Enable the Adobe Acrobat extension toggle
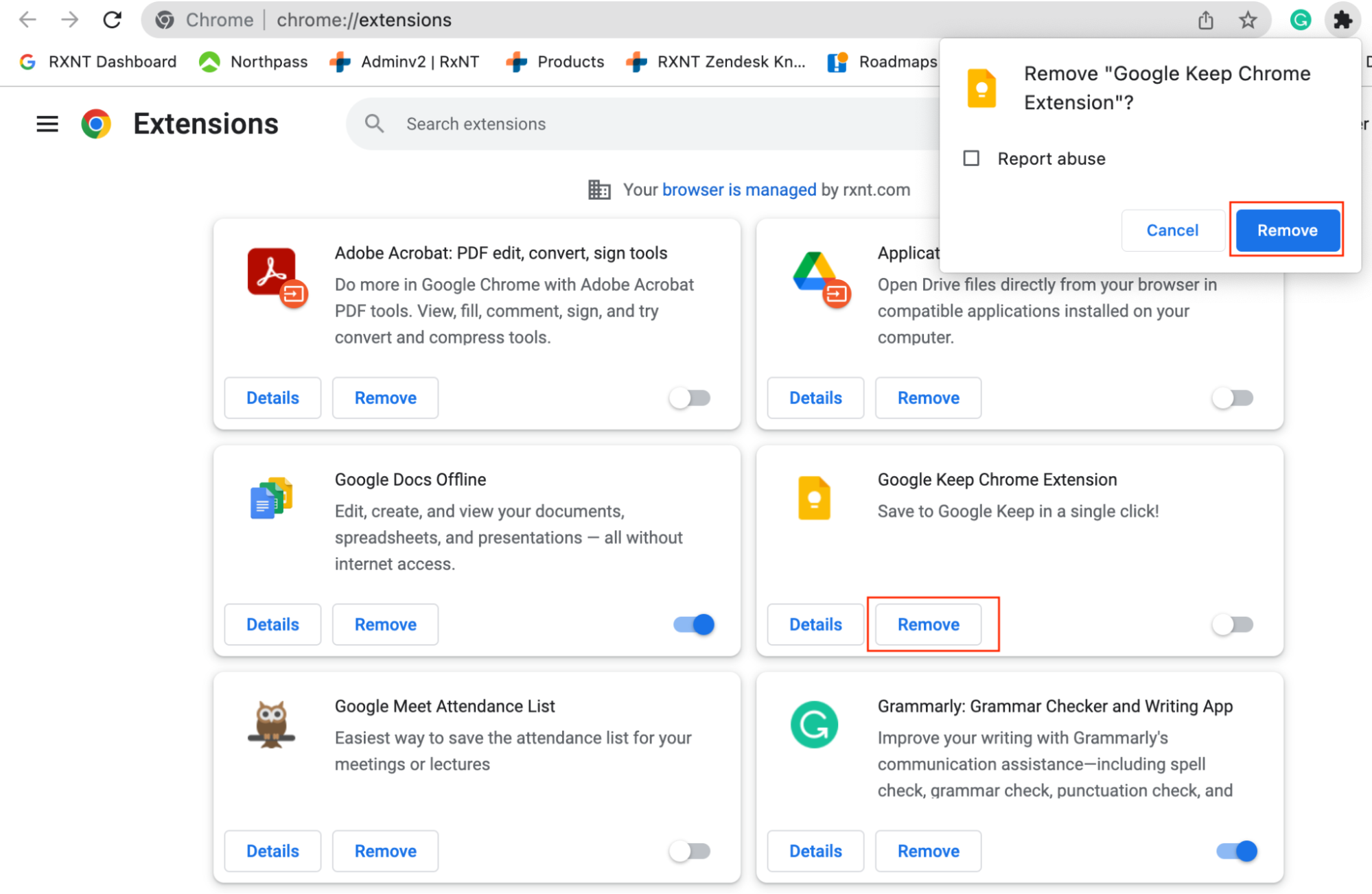Screen dimensions: 1372x894 (x=690, y=398)
